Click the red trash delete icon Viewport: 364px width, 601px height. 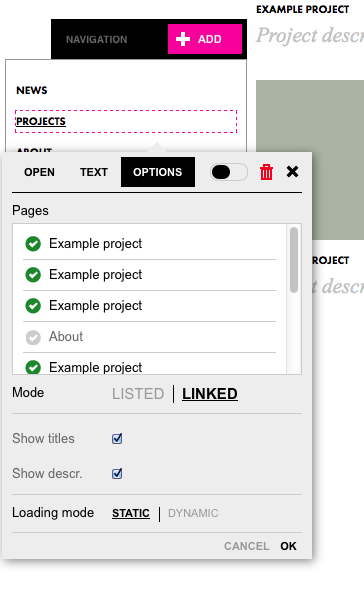[266, 172]
